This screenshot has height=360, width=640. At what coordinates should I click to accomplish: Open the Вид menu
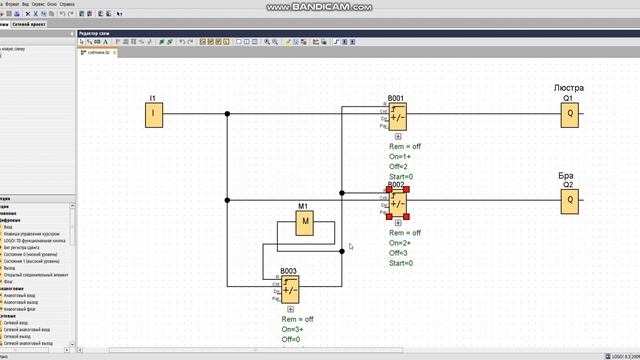[x=25, y=4]
